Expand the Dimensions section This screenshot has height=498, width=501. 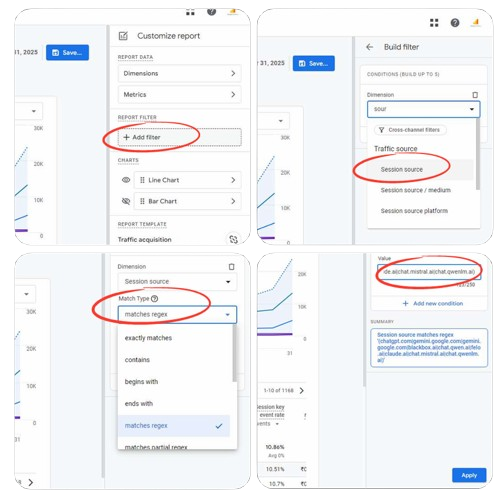tap(179, 73)
